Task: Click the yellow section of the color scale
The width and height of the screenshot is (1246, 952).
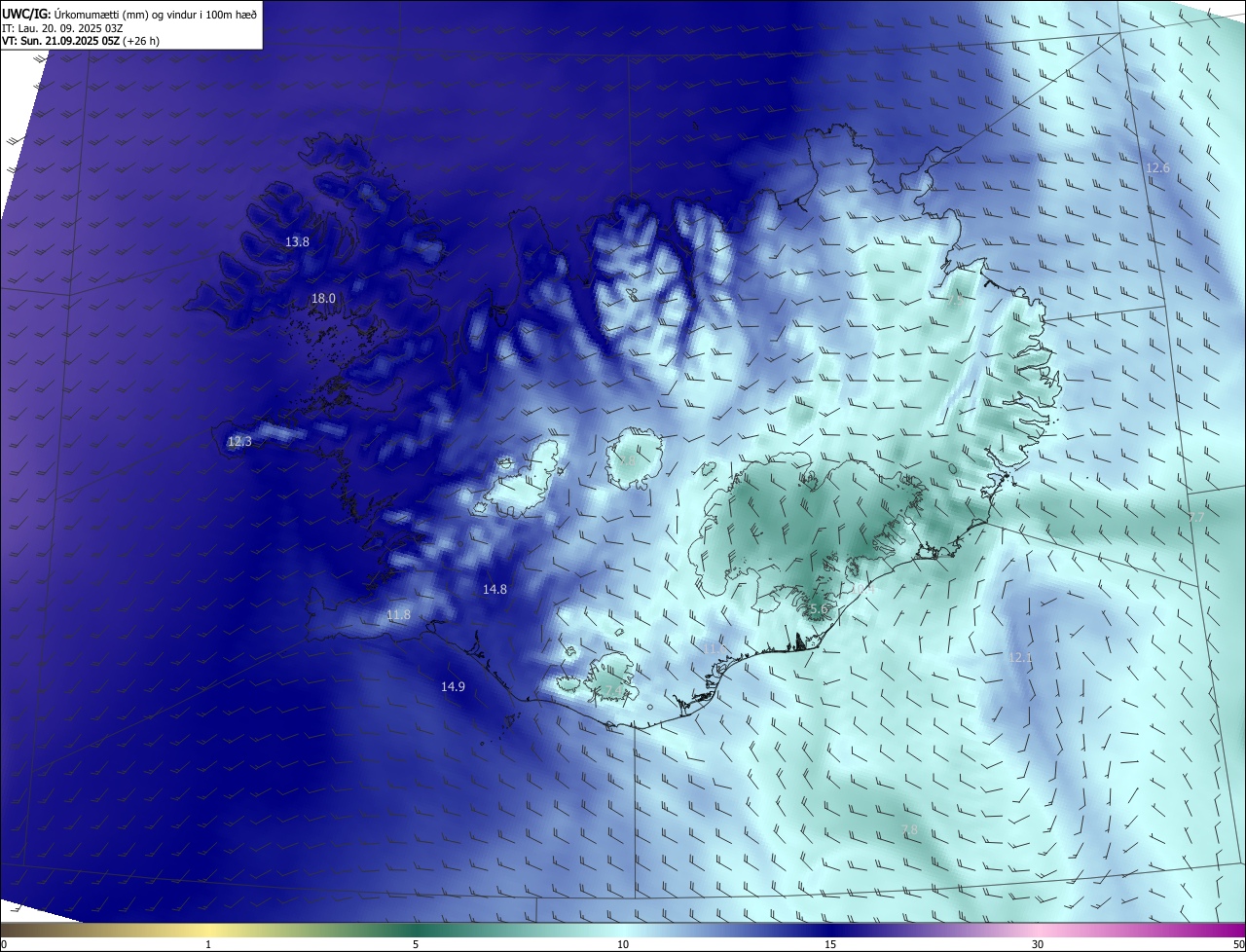Action: pyautogui.click(x=209, y=930)
